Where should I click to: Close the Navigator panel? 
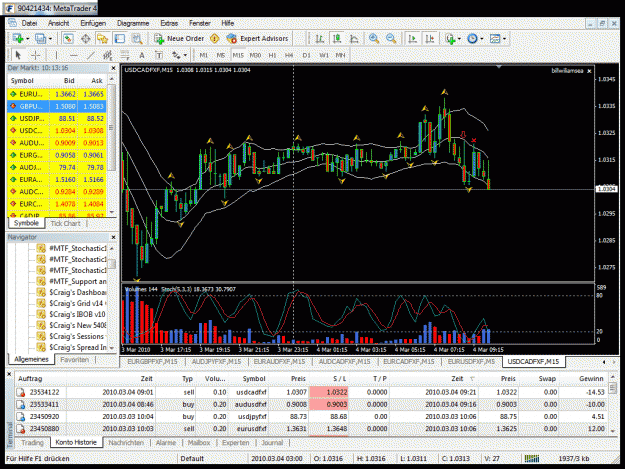click(113, 237)
